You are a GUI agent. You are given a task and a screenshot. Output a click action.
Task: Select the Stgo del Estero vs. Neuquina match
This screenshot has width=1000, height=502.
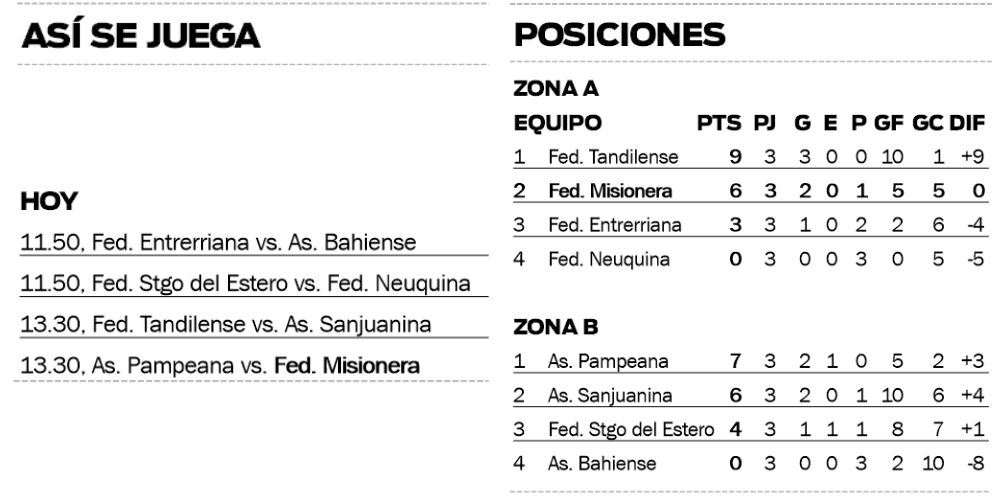point(245,284)
